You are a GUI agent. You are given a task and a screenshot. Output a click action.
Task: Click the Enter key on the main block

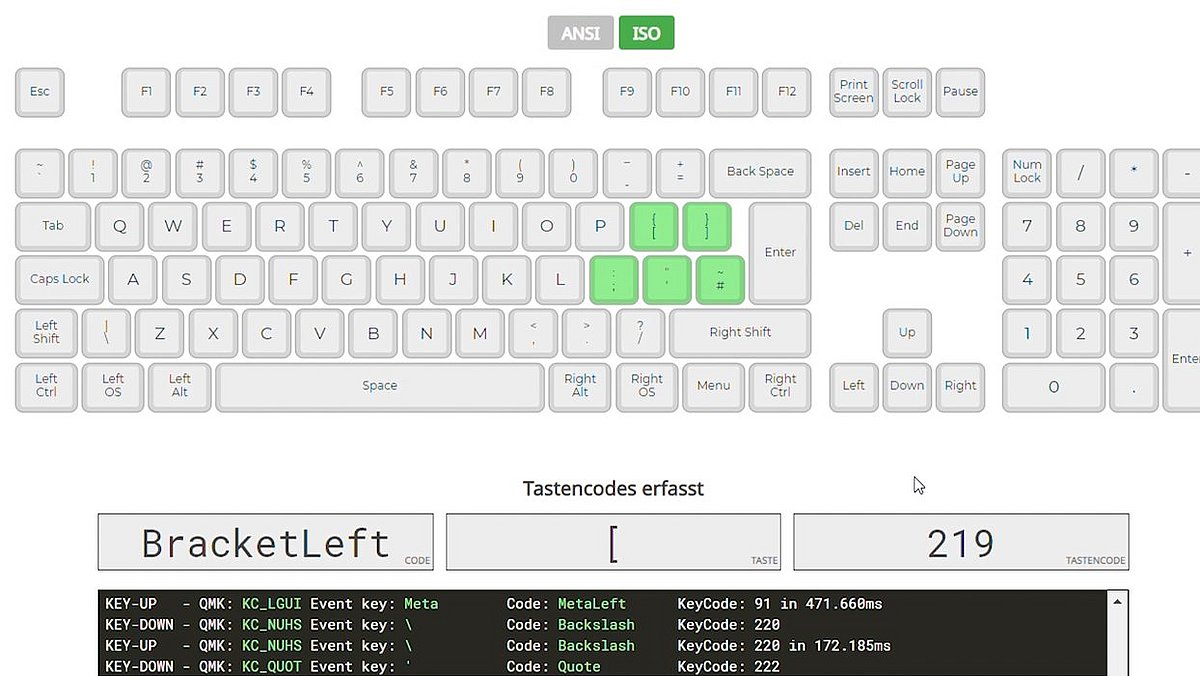click(780, 253)
